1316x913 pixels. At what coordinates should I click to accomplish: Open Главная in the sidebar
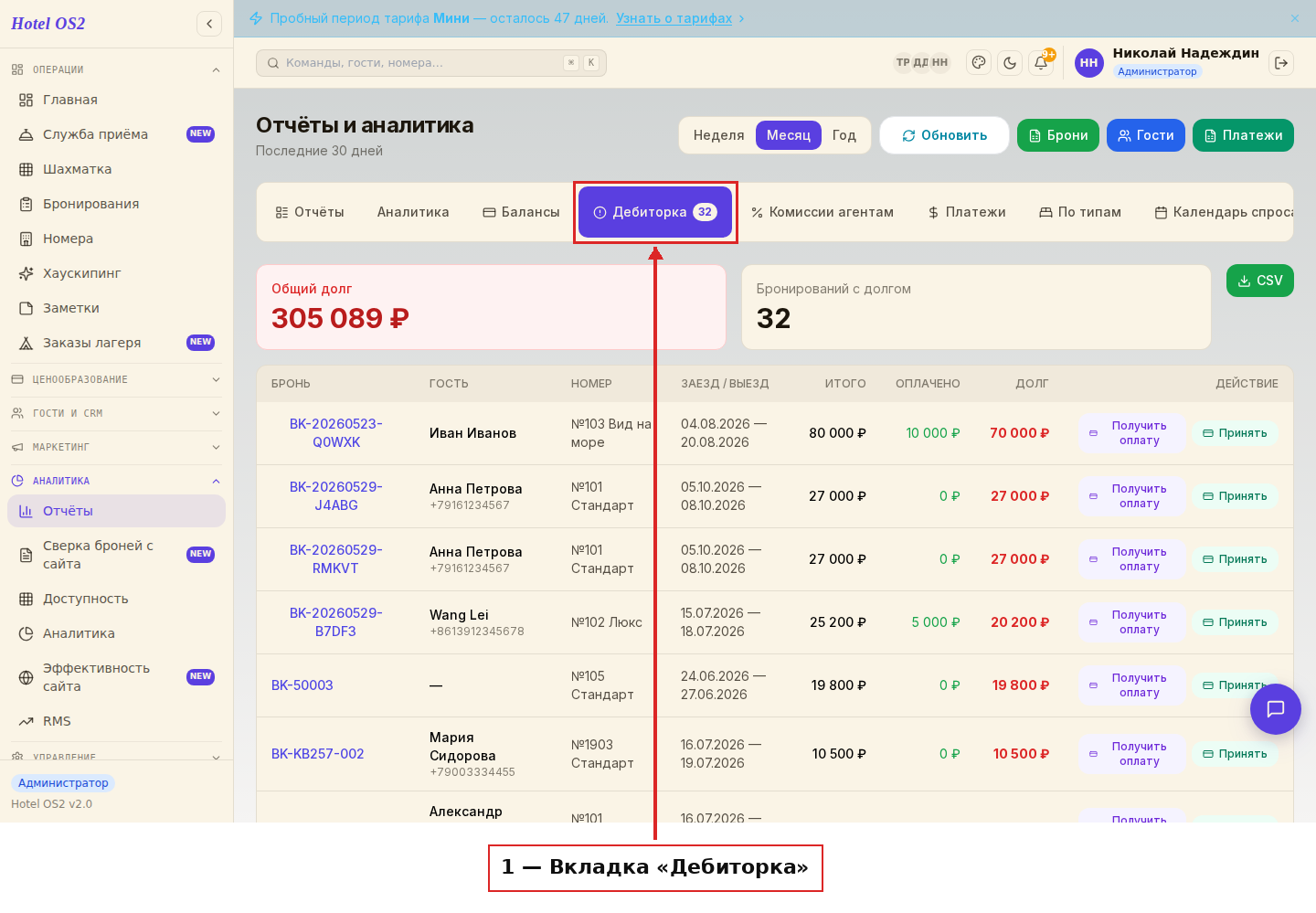point(117,100)
